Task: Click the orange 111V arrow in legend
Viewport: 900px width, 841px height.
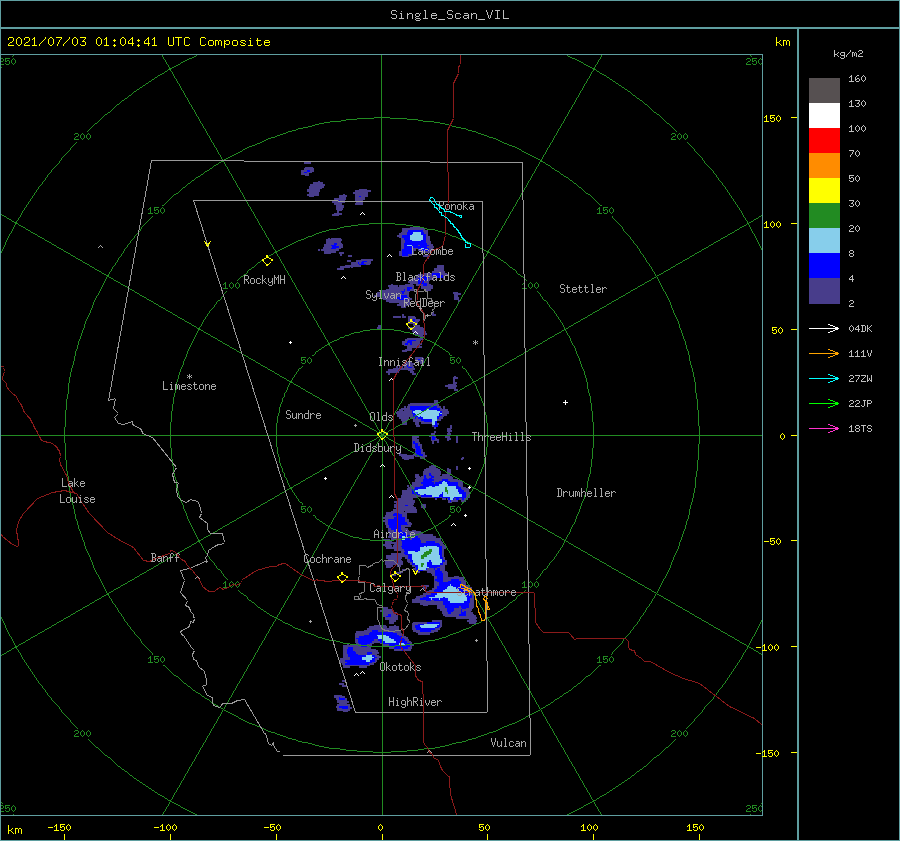Action: [824, 353]
